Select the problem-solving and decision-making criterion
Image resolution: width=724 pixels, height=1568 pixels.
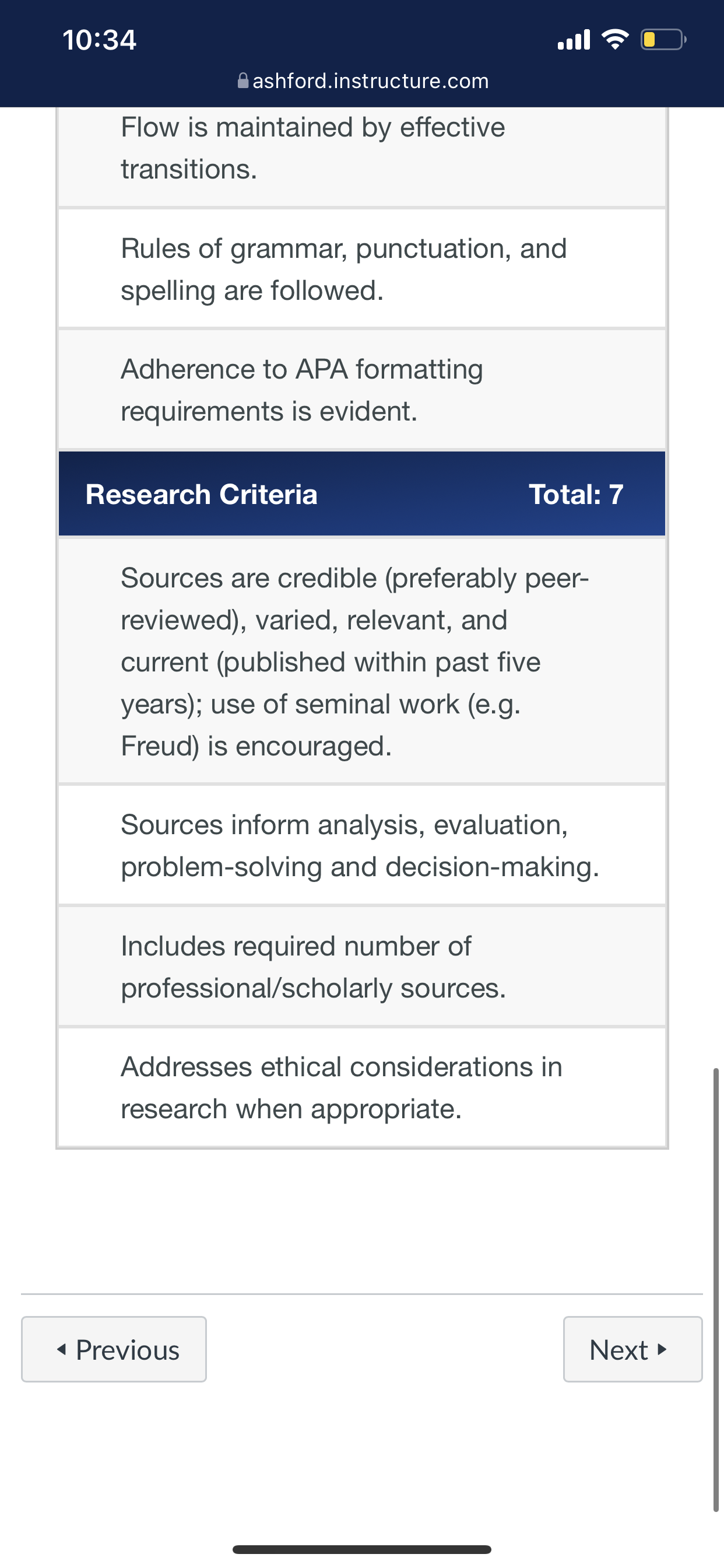362,845
